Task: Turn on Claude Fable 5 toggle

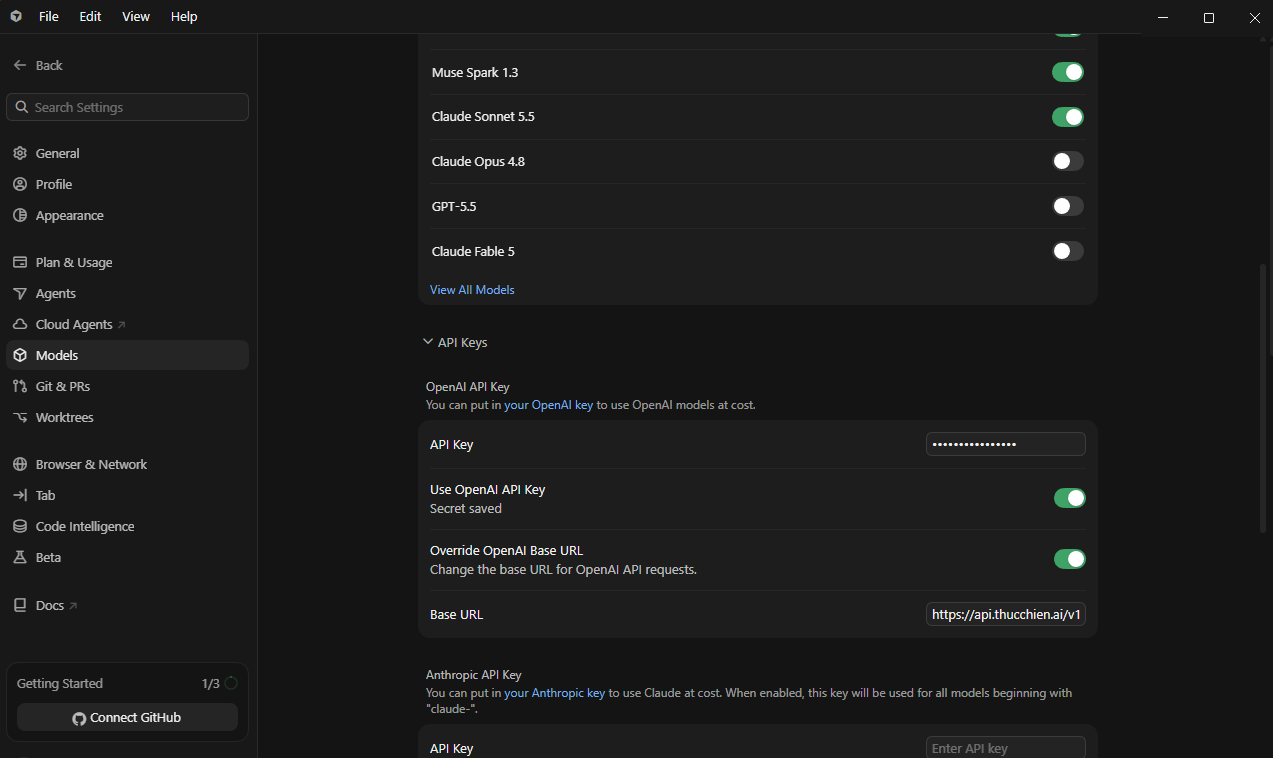Action: tap(1068, 251)
